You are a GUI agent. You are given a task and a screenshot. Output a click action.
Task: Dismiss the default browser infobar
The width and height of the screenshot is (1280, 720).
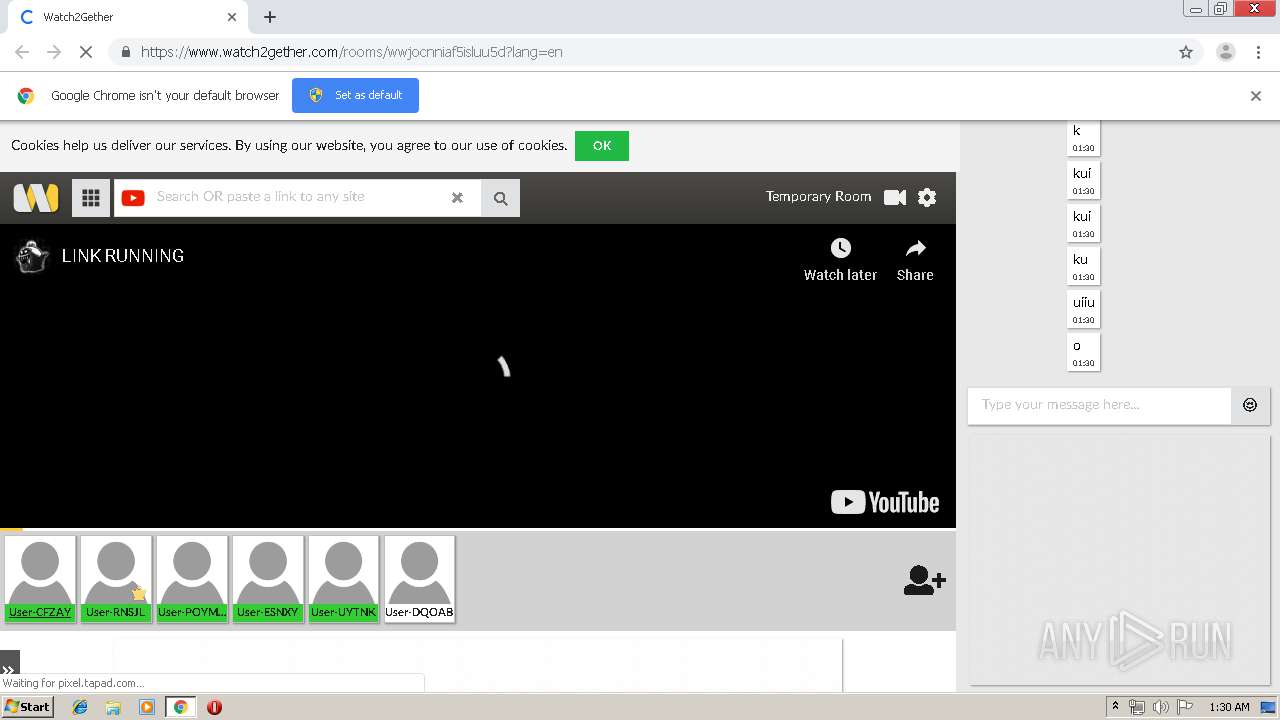click(1256, 96)
